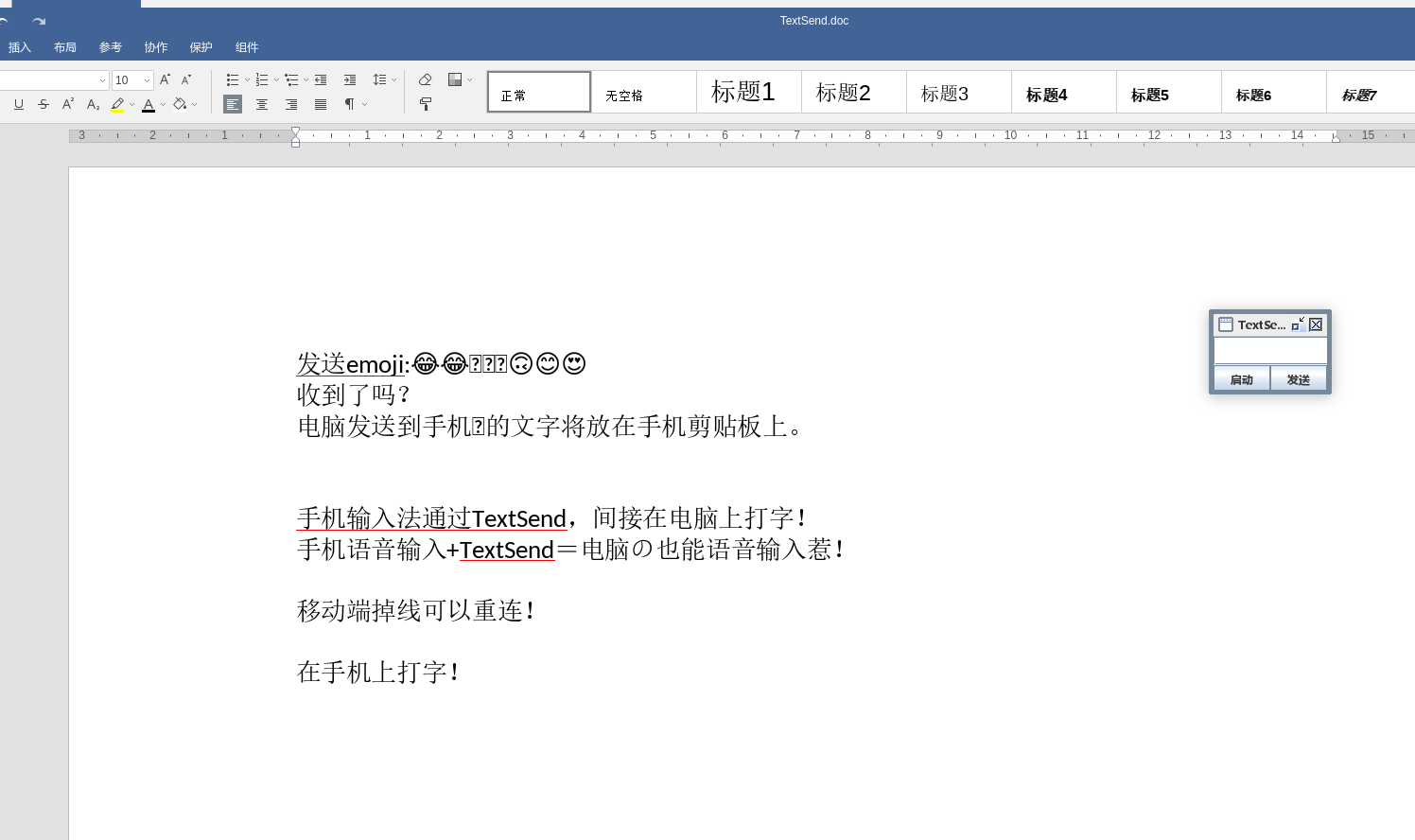Screen dimensions: 1415x840
Task: Clear formatting with the eraser icon
Action: (x=426, y=79)
